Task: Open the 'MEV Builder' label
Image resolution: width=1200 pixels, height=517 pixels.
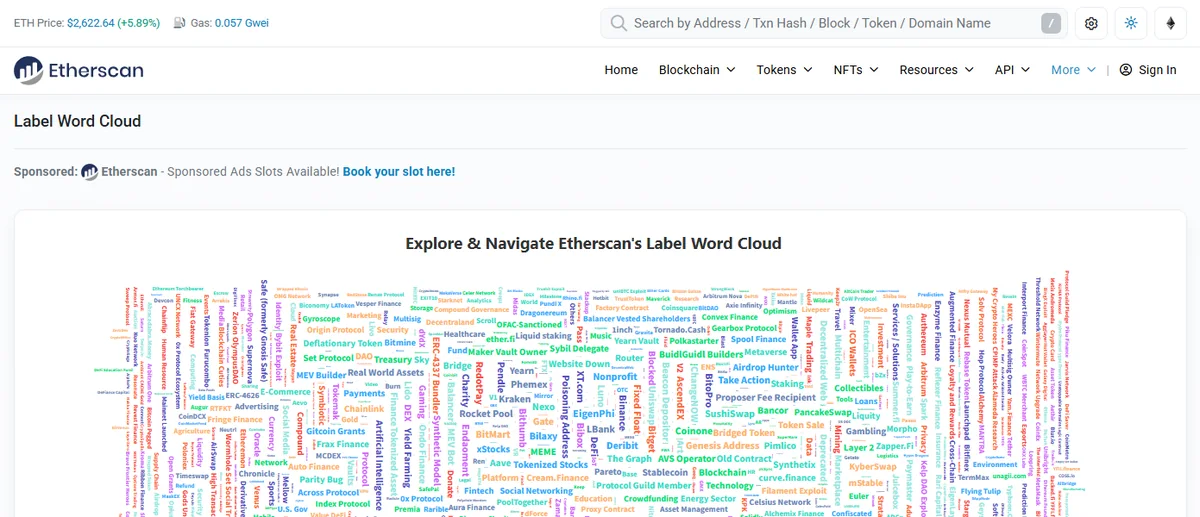Action: click(321, 375)
